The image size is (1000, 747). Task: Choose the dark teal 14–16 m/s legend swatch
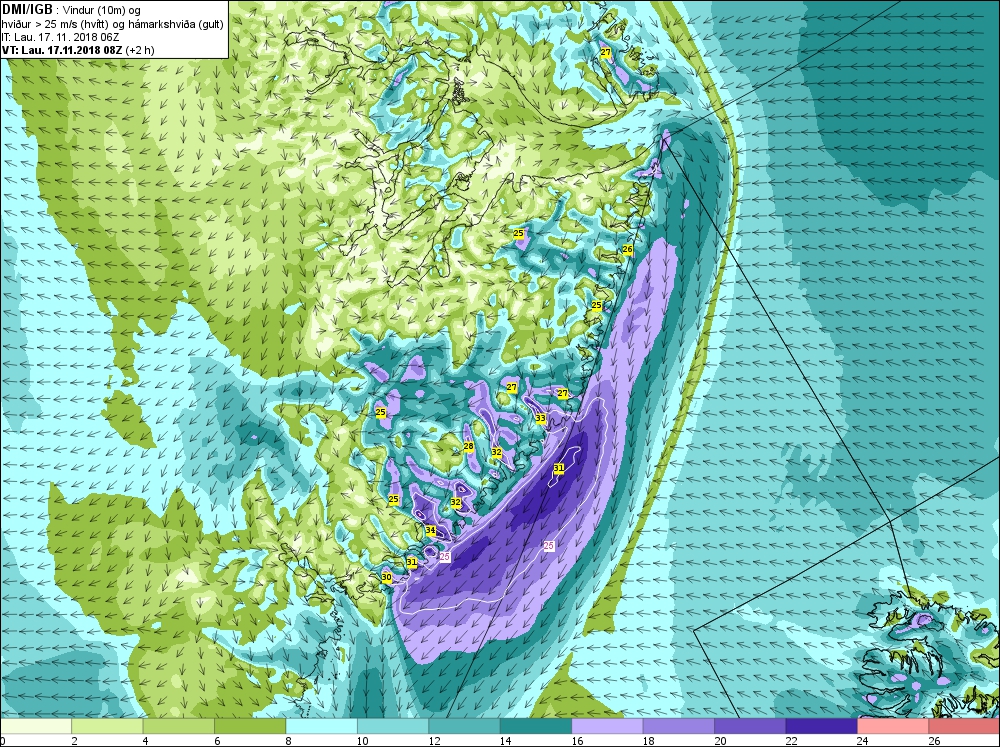point(536,726)
